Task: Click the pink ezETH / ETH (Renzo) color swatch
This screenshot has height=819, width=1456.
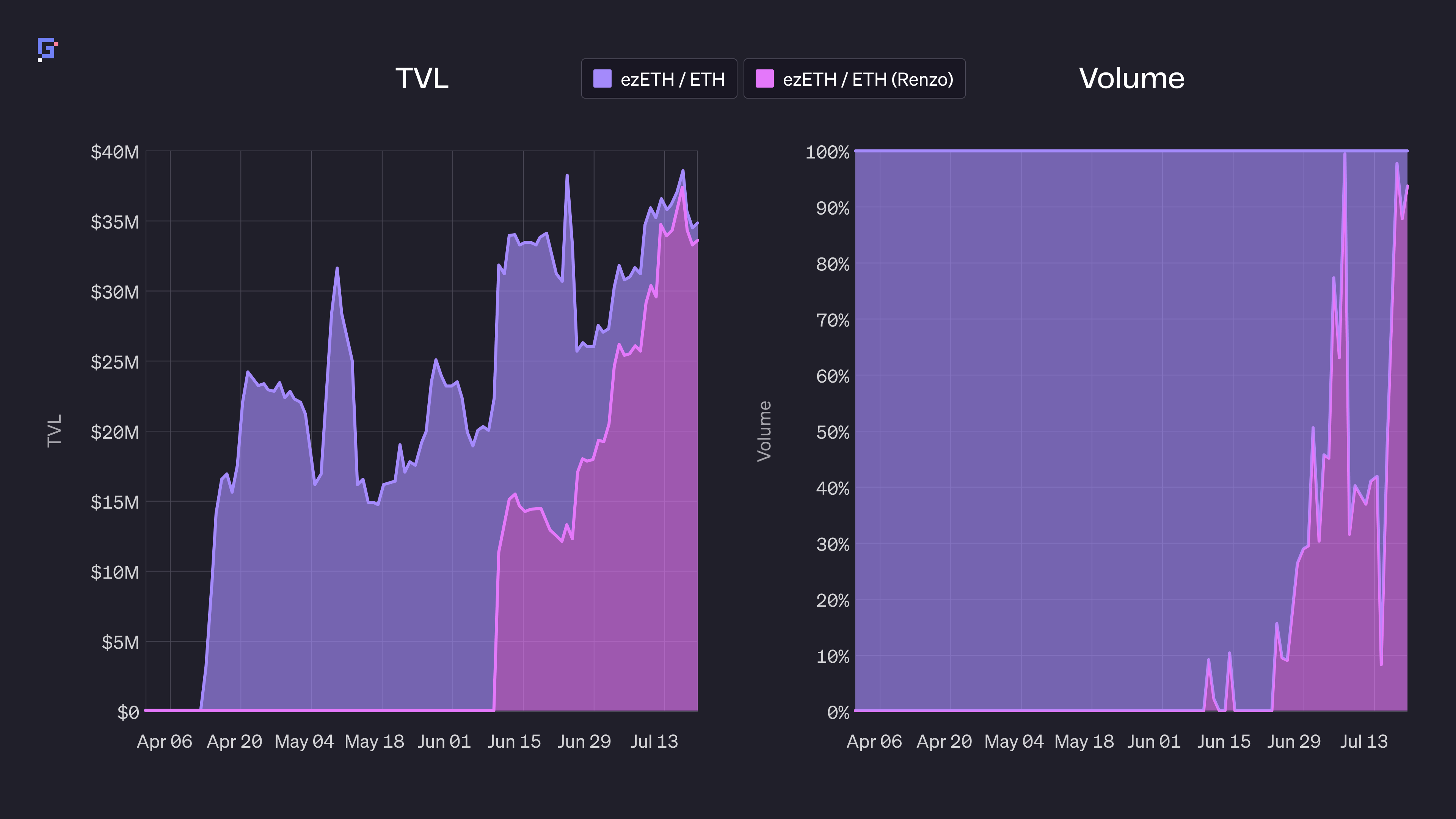Action: [765, 78]
